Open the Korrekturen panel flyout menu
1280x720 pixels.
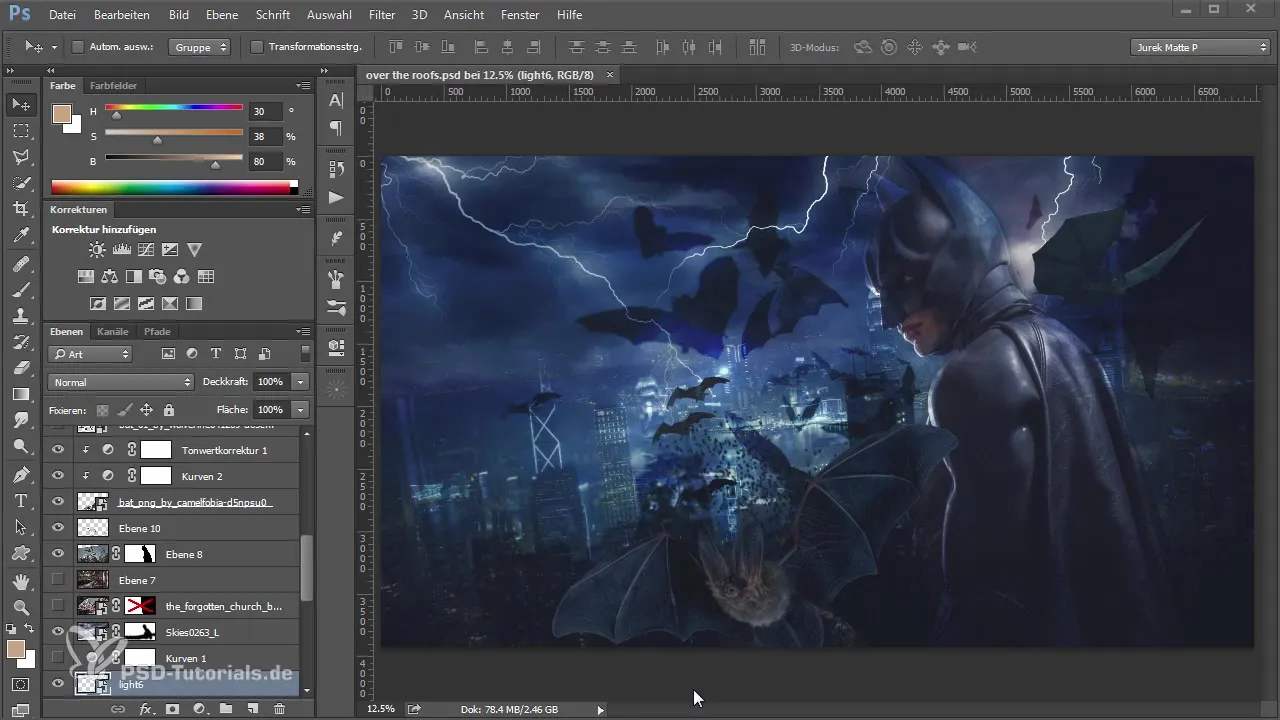click(x=303, y=210)
